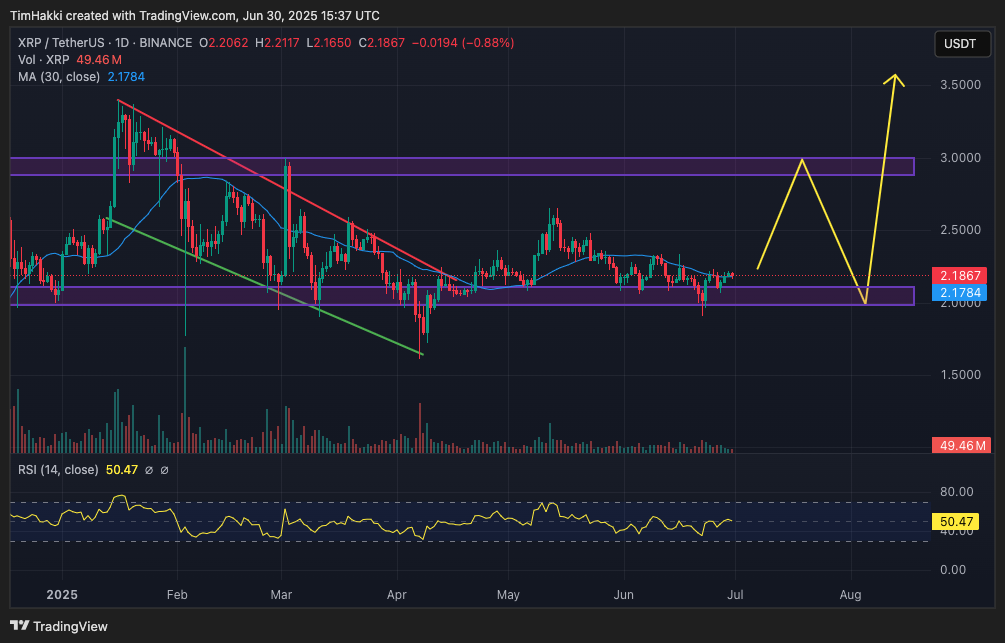The width and height of the screenshot is (1005, 643).
Task: Click the Aug label on the time axis
Action: pos(850,594)
